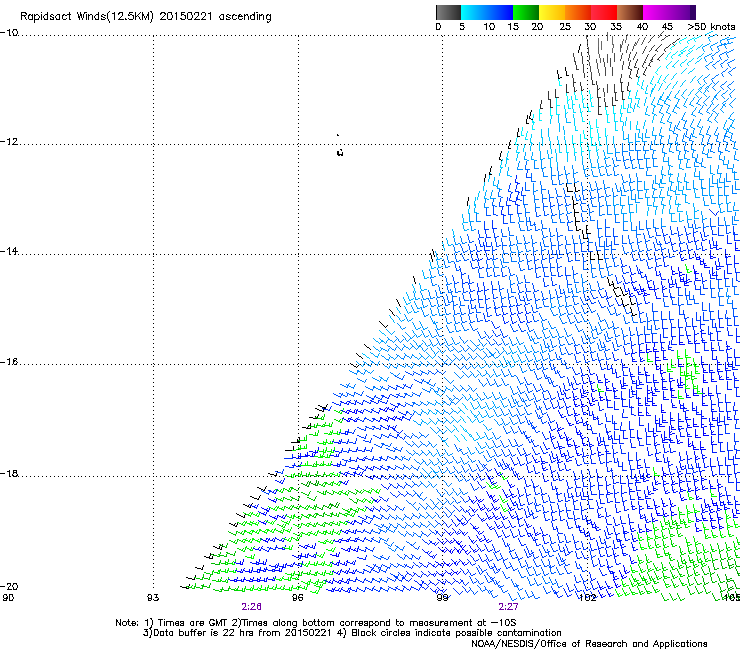The height and width of the screenshot is (650, 740).
Task: Click the '-18' latitude axis label
Action: (x=9, y=473)
